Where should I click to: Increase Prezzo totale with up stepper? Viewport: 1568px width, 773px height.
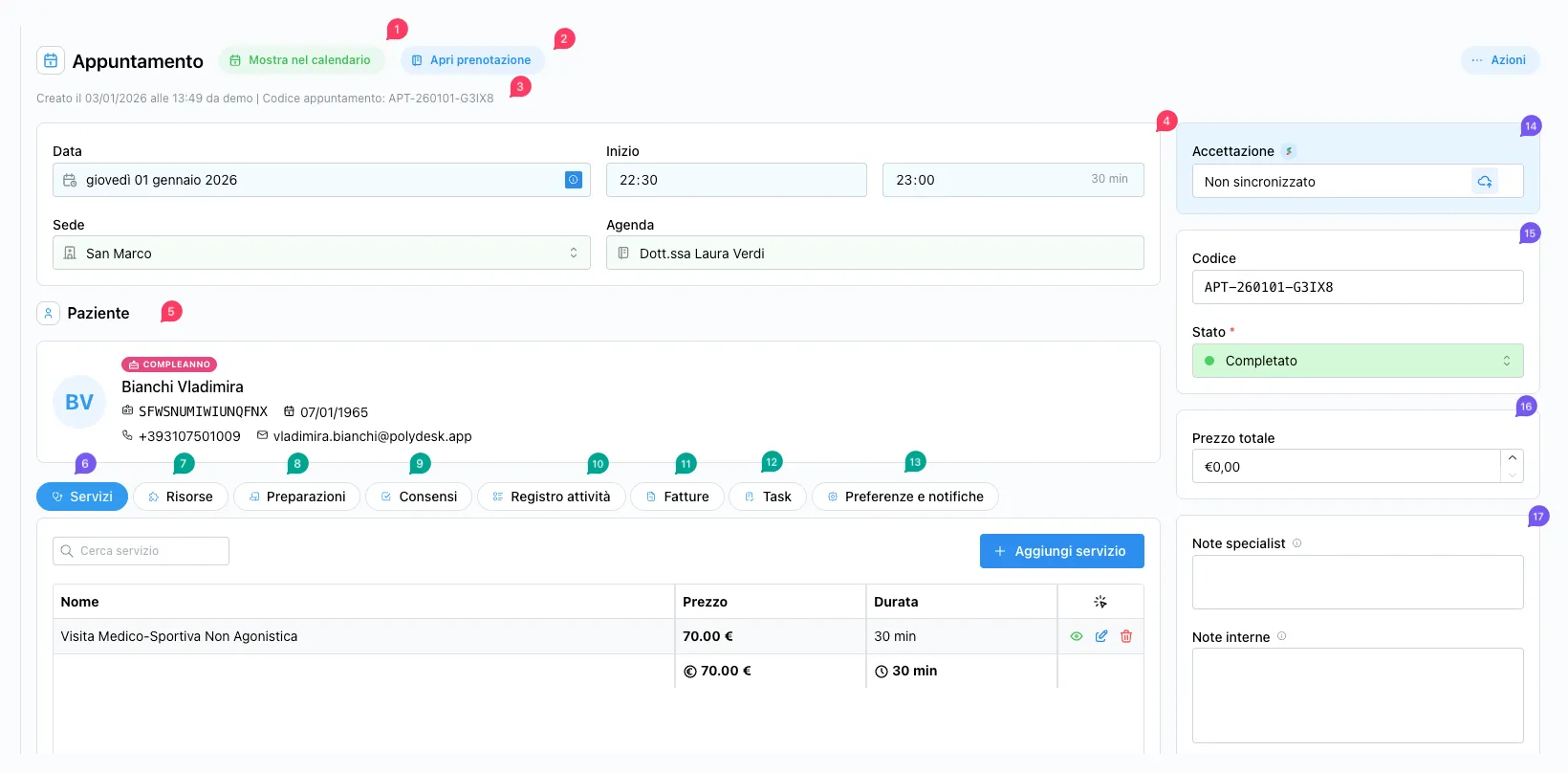click(x=1512, y=458)
